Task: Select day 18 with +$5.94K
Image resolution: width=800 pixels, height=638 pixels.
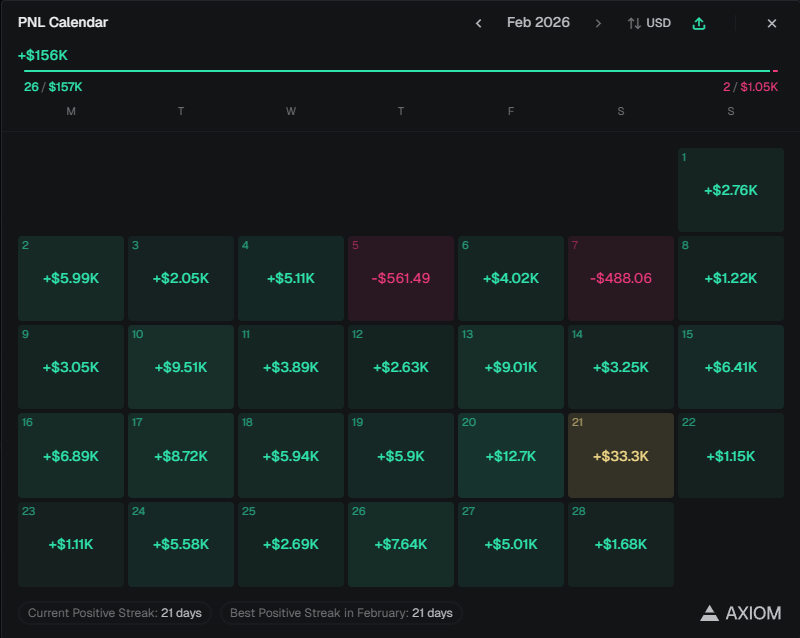Action: pyautogui.click(x=291, y=455)
